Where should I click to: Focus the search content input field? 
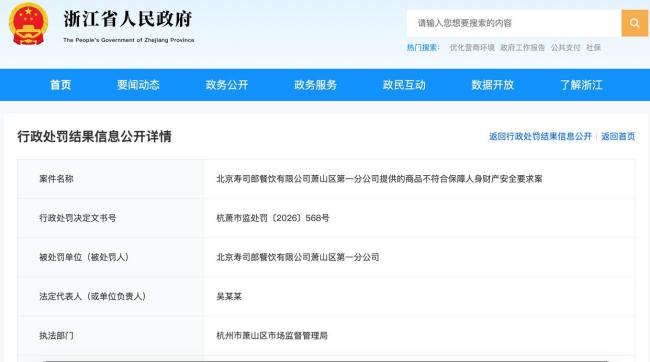514,23
